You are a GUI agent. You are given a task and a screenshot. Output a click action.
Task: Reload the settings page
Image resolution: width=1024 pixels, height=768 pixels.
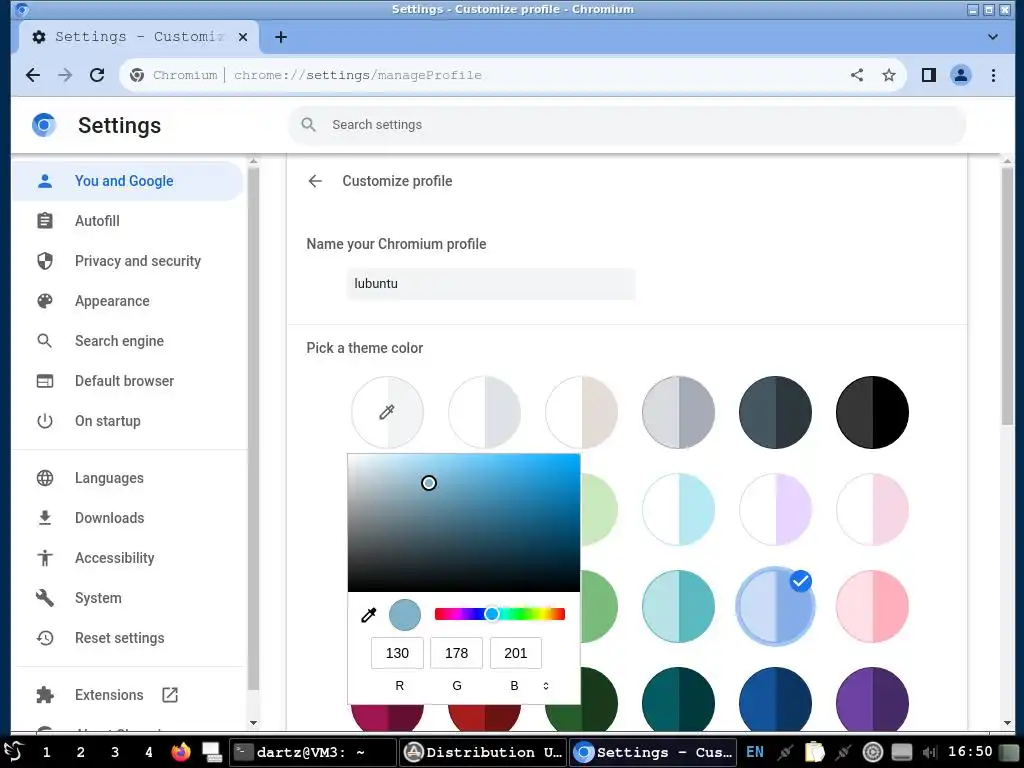coord(97,75)
